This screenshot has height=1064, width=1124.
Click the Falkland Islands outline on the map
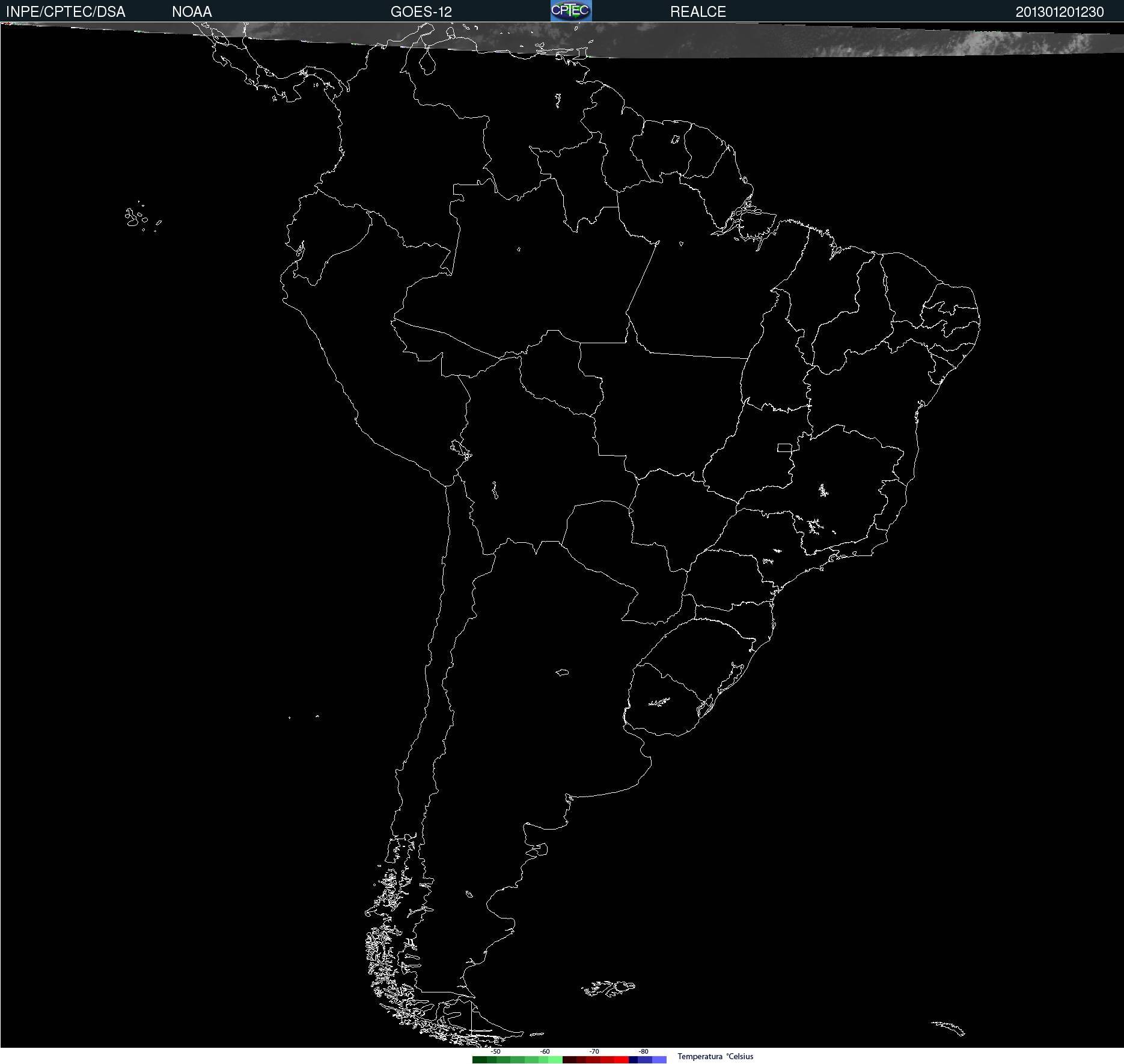[608, 988]
